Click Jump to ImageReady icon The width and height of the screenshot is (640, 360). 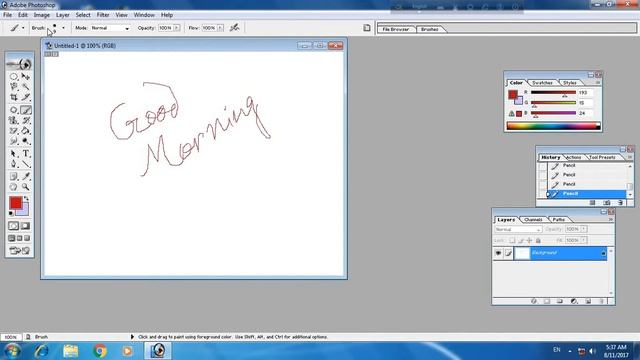coord(20,251)
